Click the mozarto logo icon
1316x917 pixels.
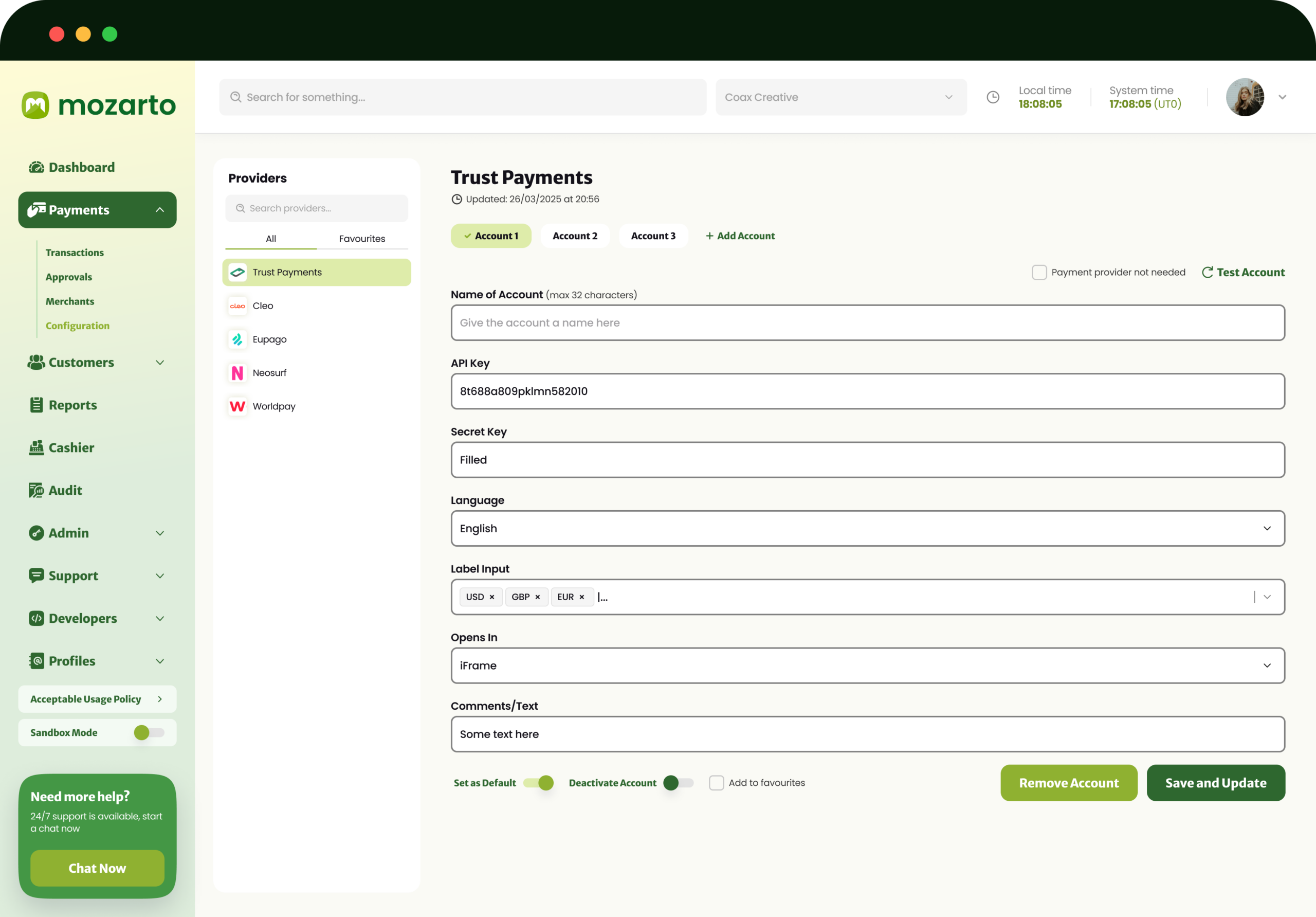[35, 105]
